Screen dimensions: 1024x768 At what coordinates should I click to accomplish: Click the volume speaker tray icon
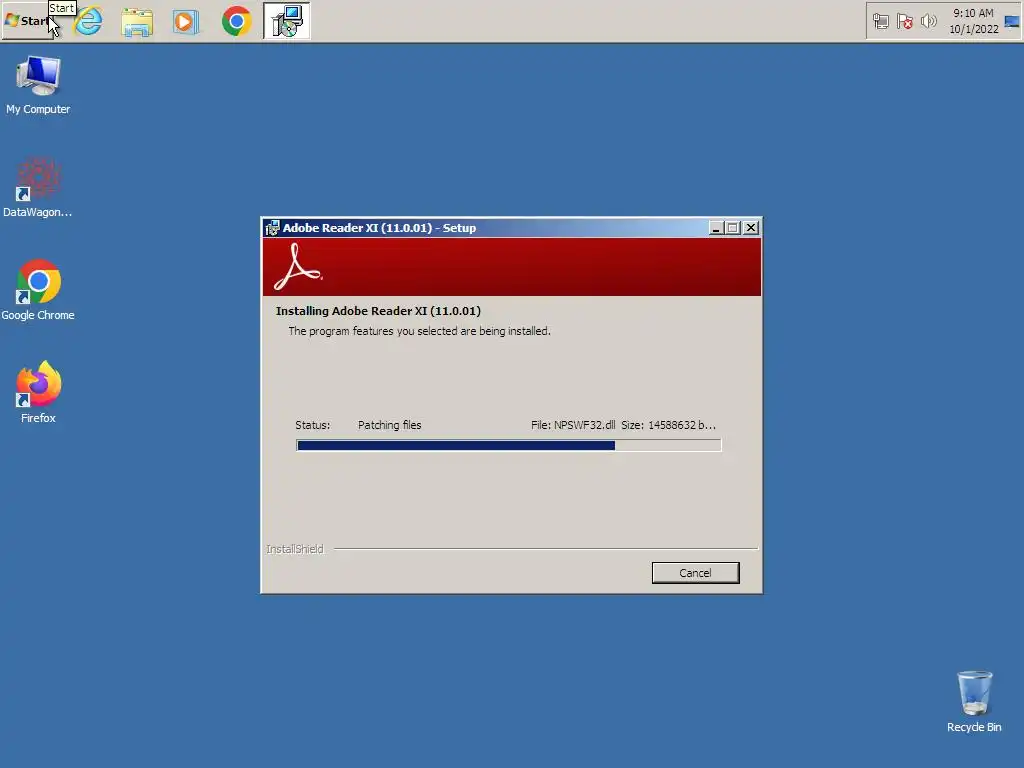coord(929,22)
